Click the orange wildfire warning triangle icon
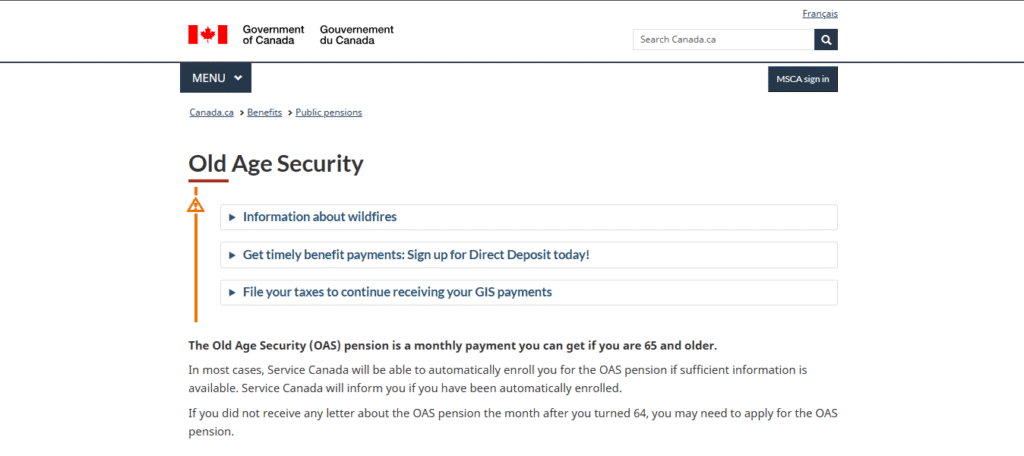1024x456 pixels. [x=195, y=204]
